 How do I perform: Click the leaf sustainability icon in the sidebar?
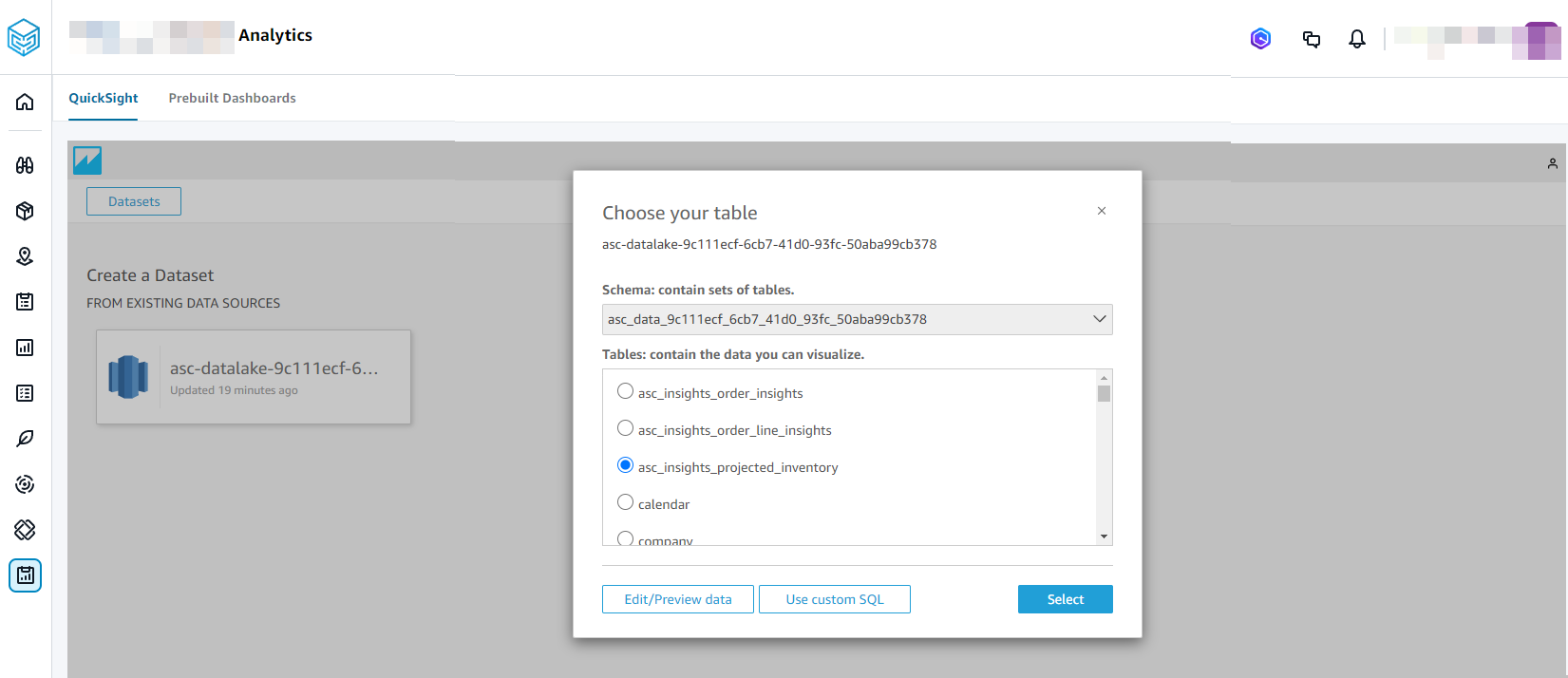(x=25, y=439)
